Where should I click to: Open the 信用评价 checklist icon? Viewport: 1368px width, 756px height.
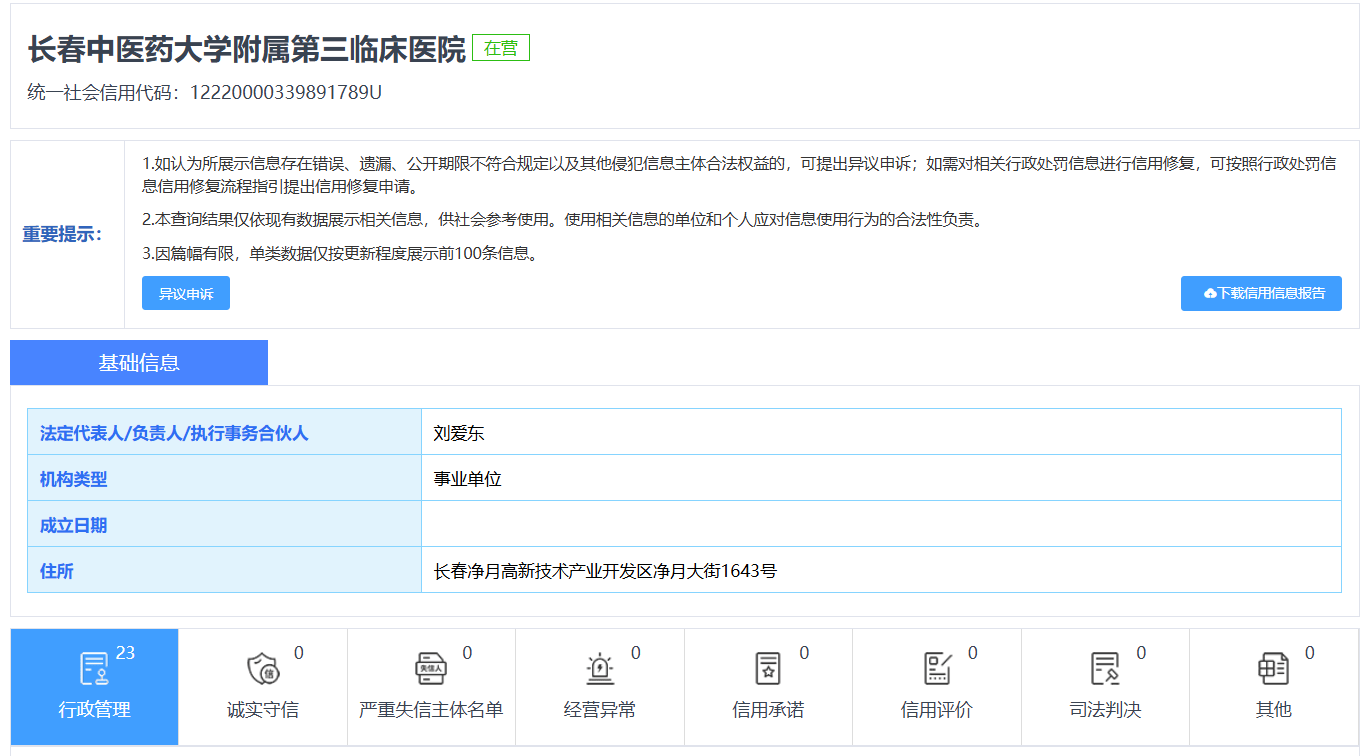[936, 668]
